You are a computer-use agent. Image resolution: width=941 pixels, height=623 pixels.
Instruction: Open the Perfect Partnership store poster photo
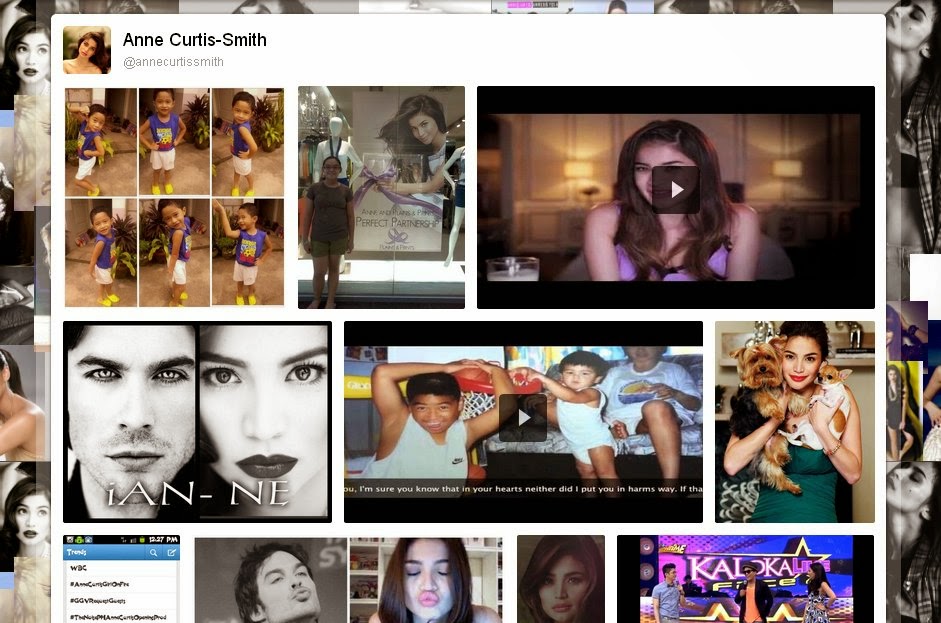point(381,197)
